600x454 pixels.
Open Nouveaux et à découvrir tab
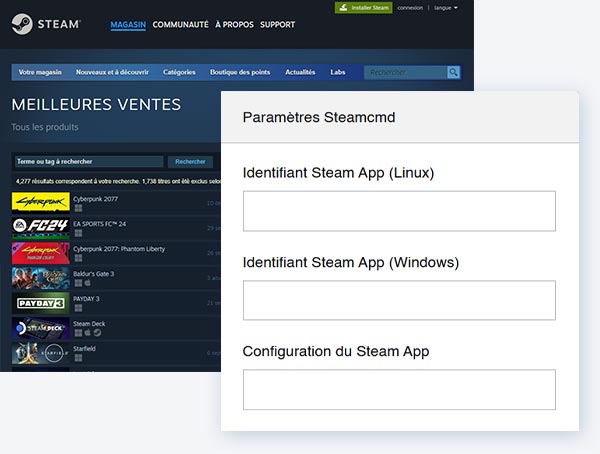point(112,72)
